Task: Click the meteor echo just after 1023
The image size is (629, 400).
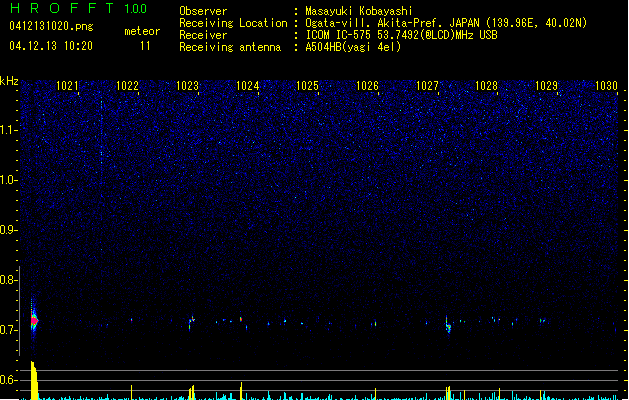Action: coord(192,322)
